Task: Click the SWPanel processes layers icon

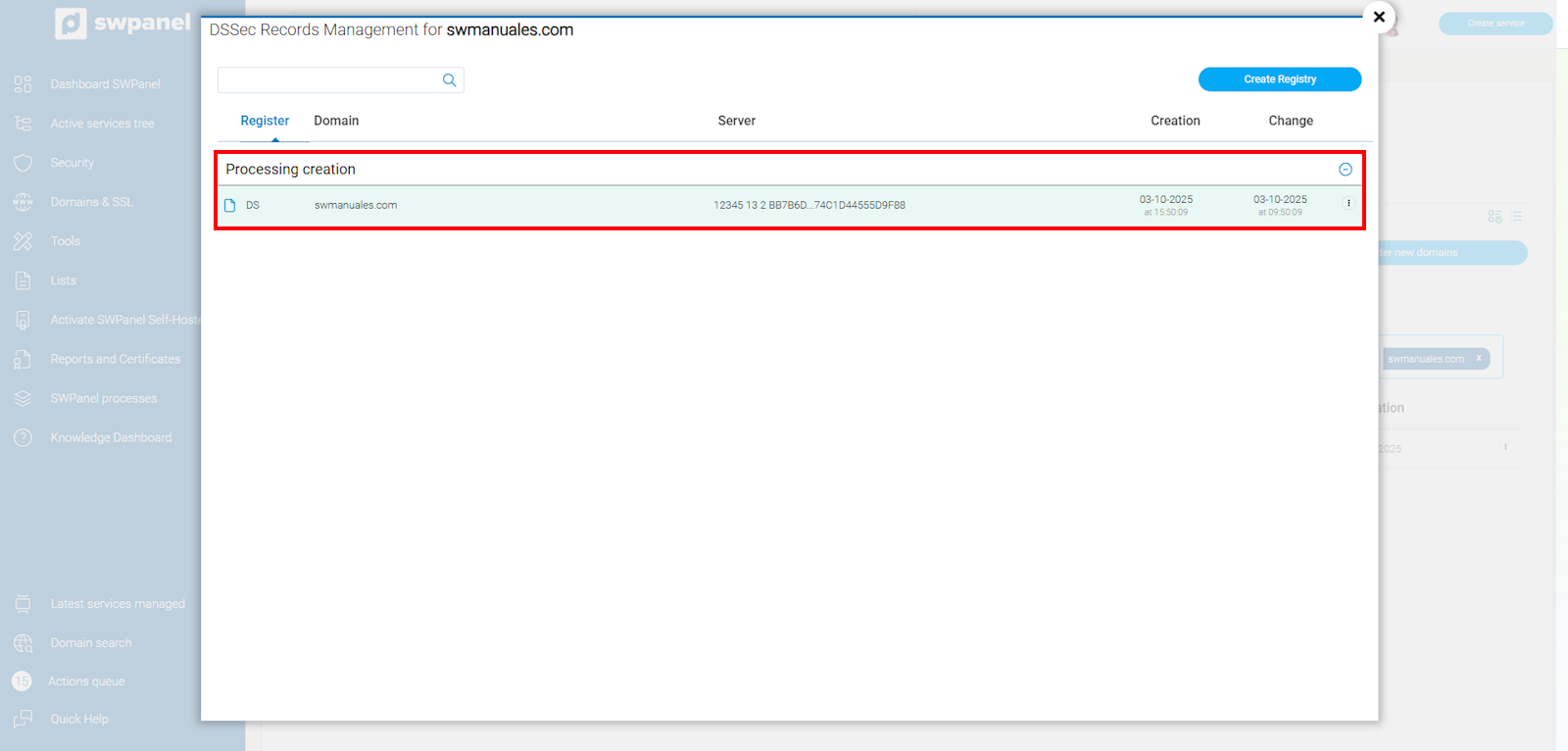Action: pyautogui.click(x=24, y=398)
